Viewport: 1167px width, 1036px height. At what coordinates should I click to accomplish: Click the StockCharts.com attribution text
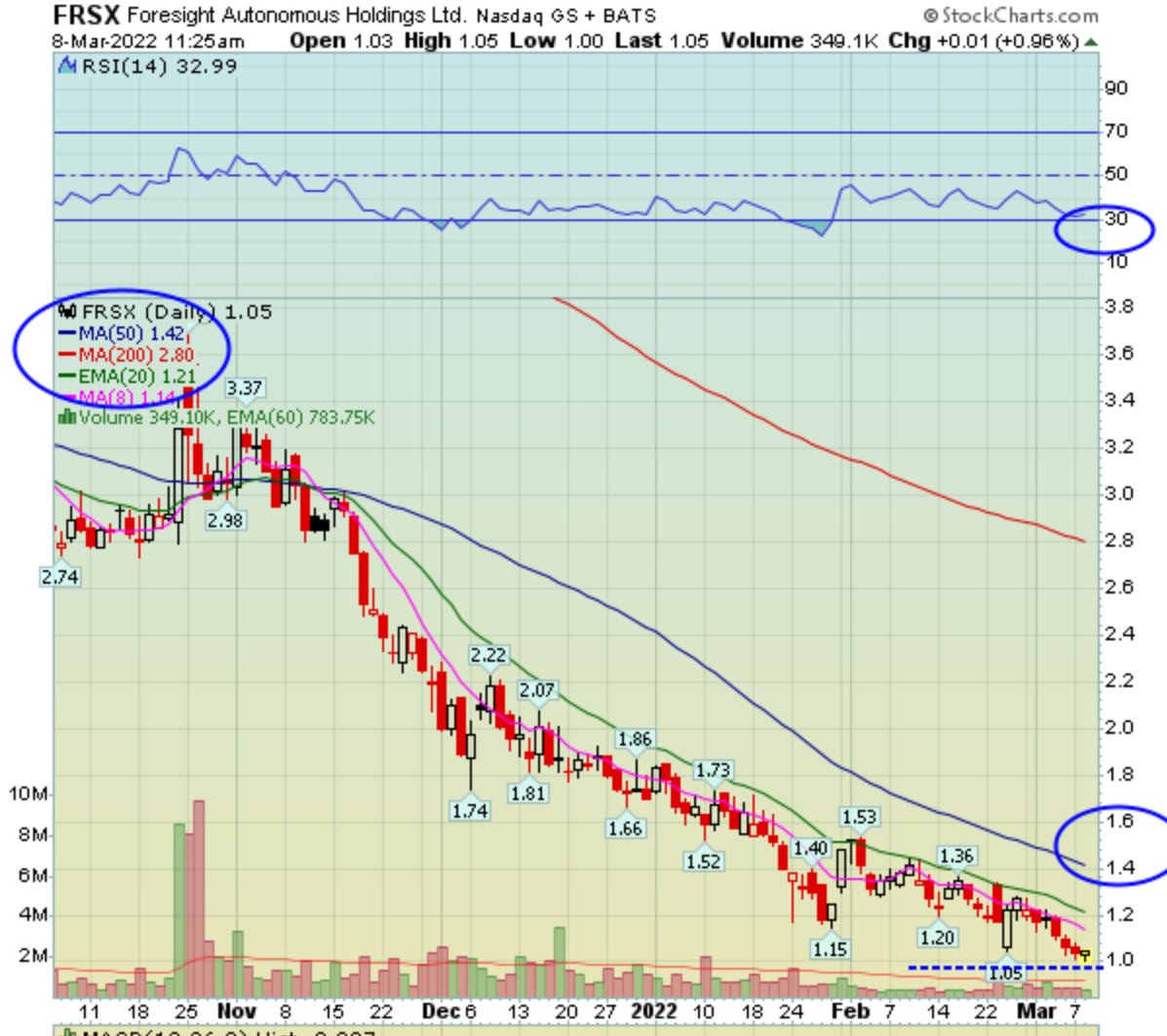tap(1011, 15)
